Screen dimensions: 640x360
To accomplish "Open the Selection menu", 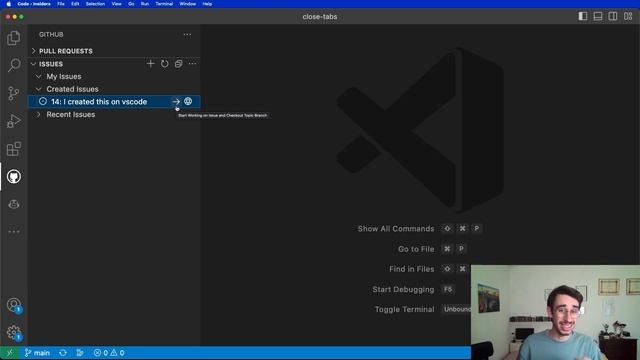I will tap(95, 4).
